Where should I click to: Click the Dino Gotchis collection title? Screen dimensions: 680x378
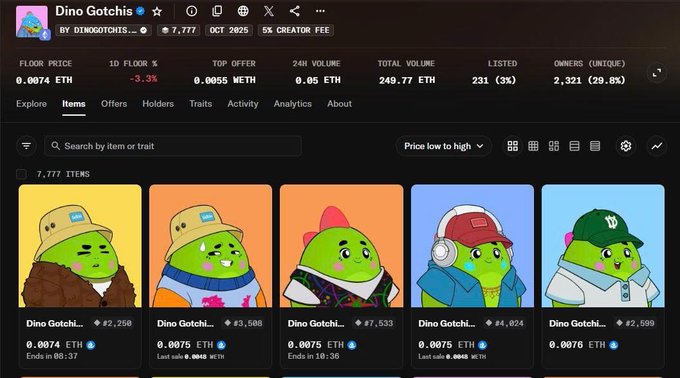(x=94, y=11)
